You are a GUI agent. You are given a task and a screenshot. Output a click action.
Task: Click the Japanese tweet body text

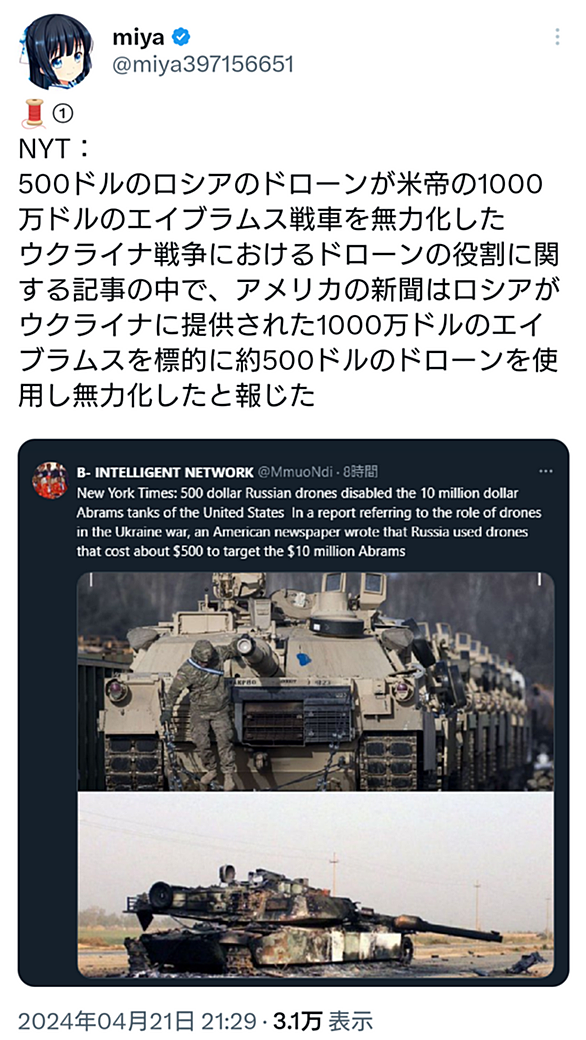289,290
